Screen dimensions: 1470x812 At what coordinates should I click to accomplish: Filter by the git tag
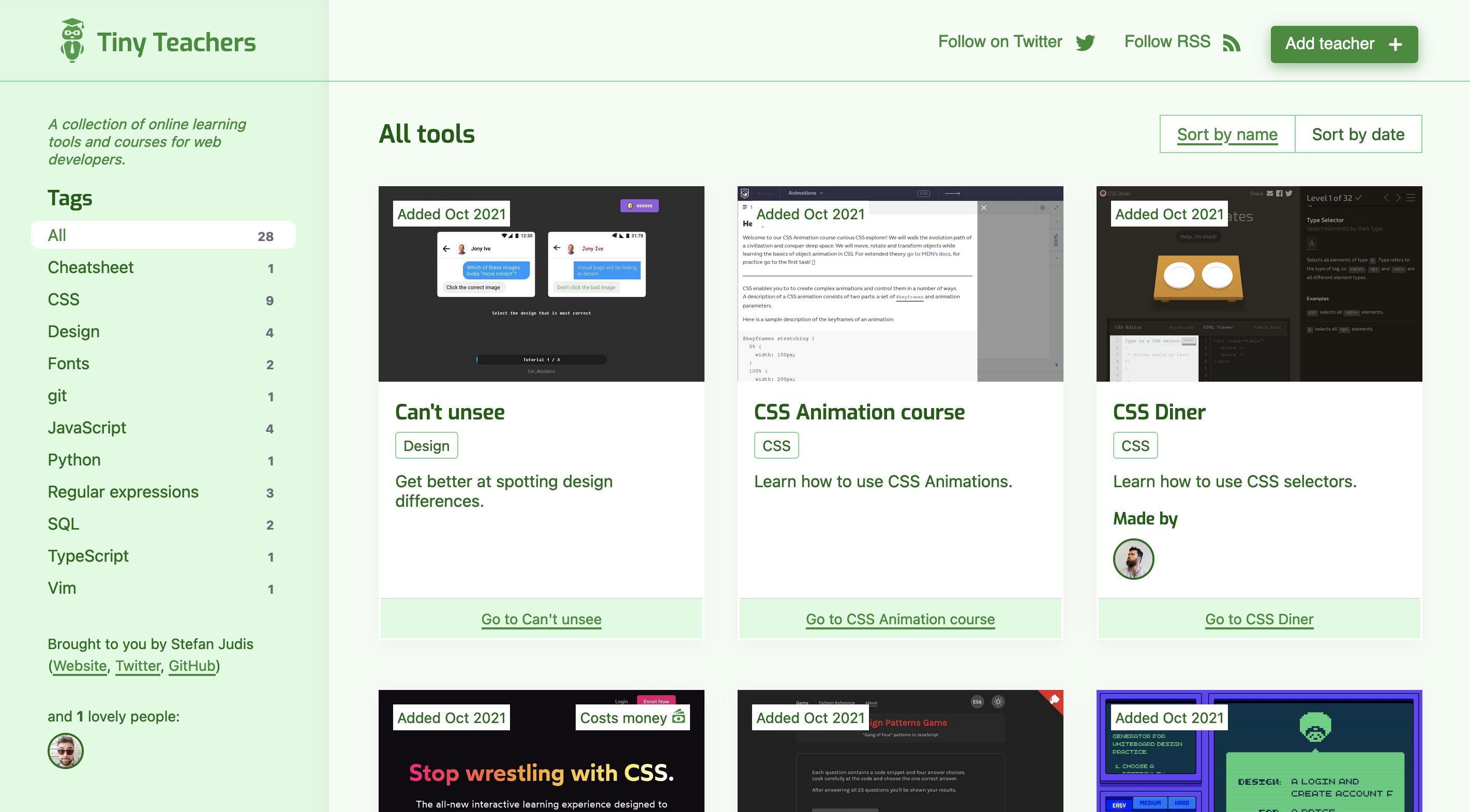pos(163,395)
